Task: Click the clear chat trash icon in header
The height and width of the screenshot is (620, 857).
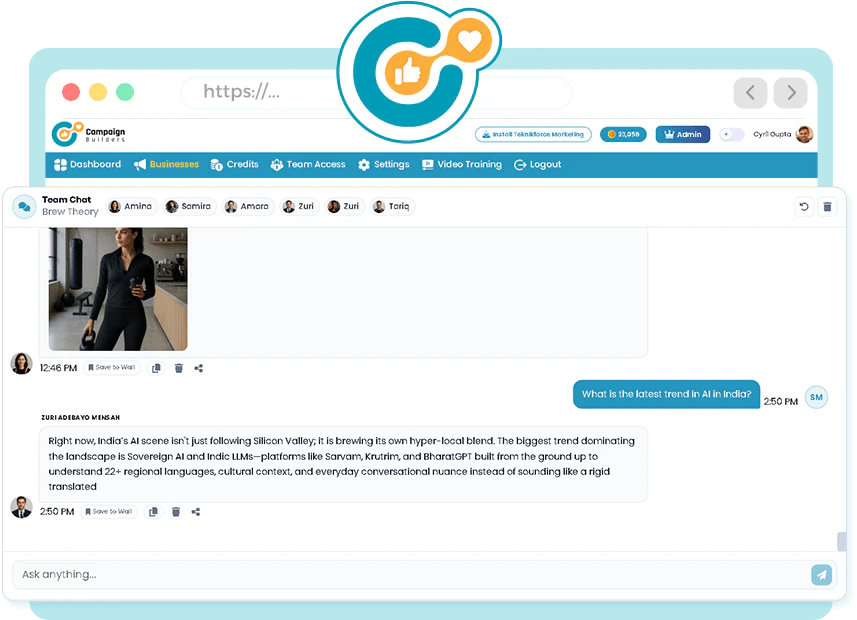Action: point(827,207)
